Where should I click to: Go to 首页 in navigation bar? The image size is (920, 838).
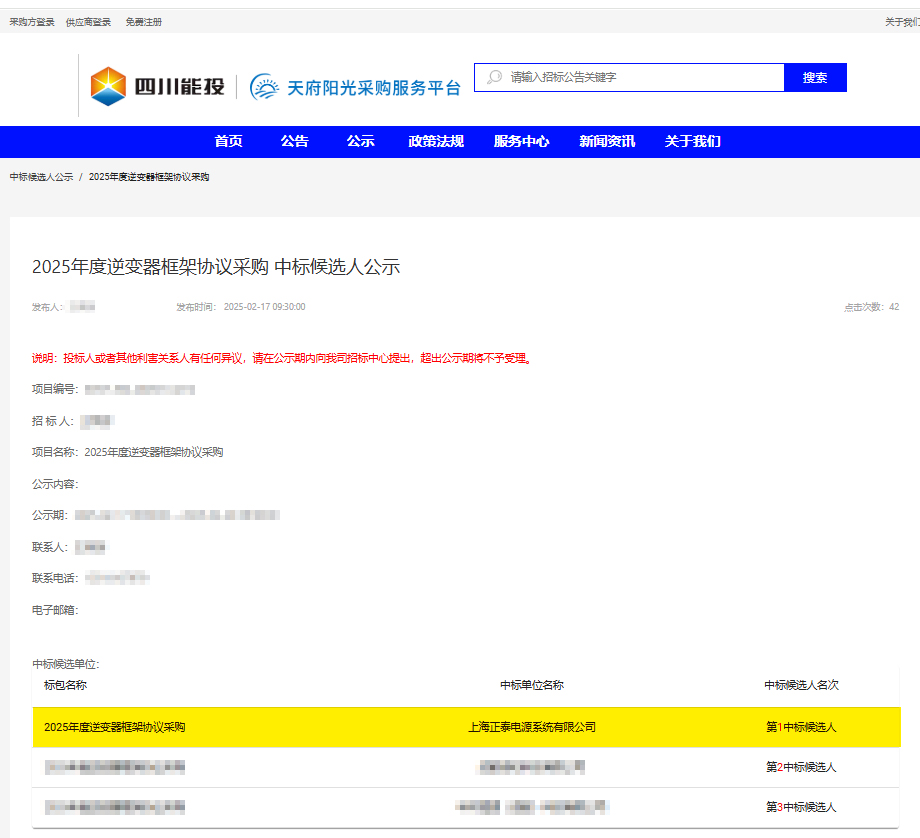tap(228, 141)
